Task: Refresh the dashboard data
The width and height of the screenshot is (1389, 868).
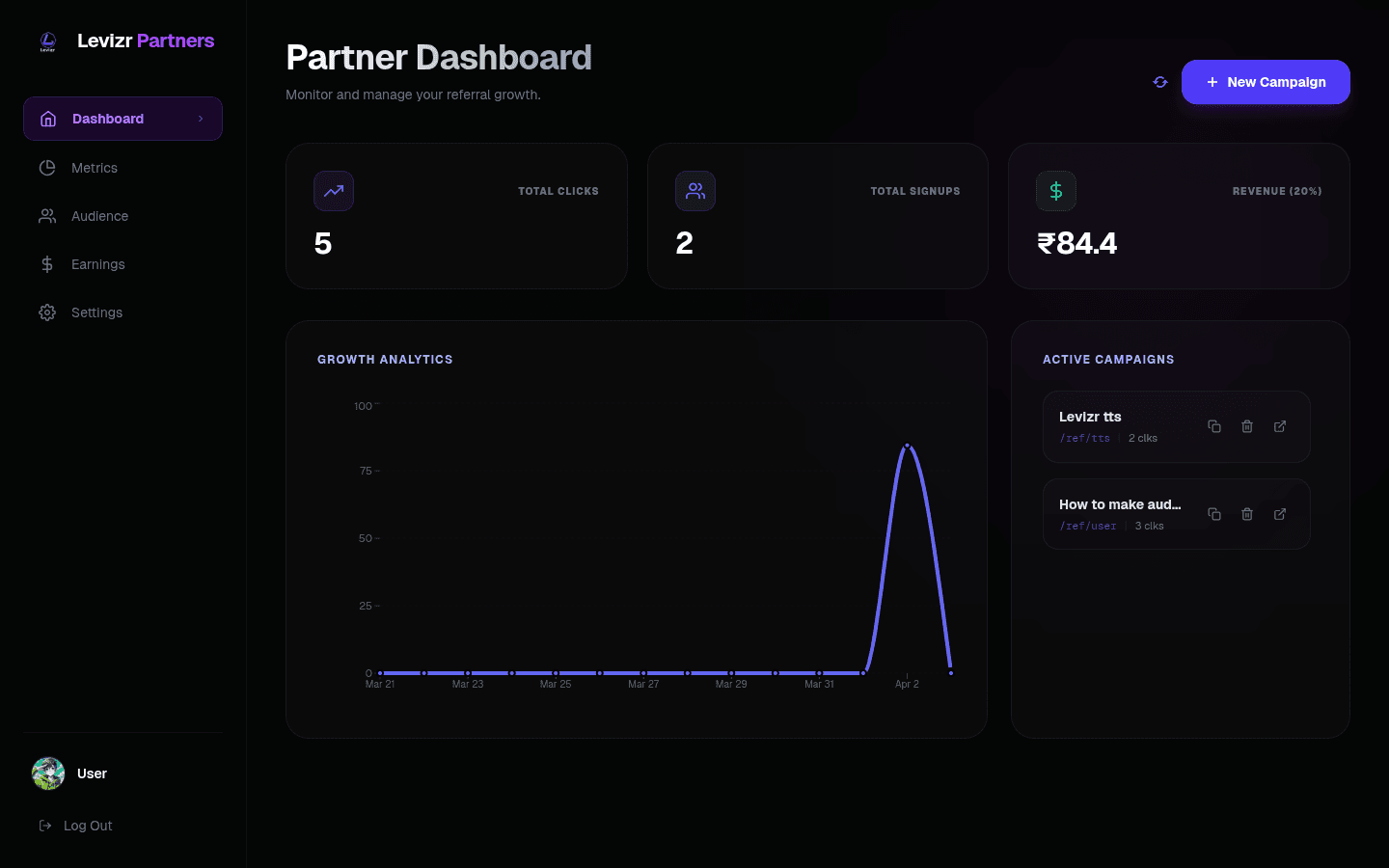Action: pos(1160,82)
